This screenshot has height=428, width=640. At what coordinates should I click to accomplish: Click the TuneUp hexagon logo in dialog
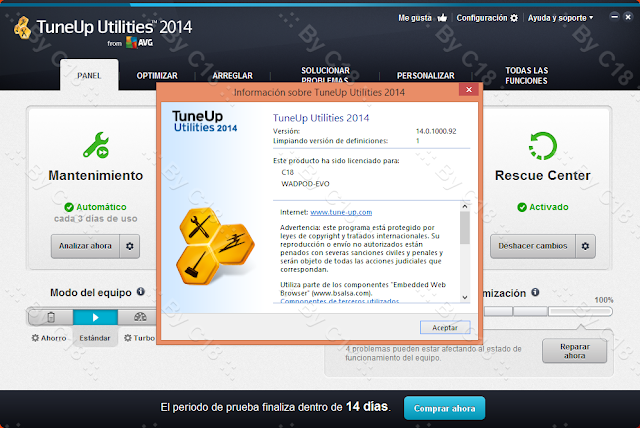(215, 246)
